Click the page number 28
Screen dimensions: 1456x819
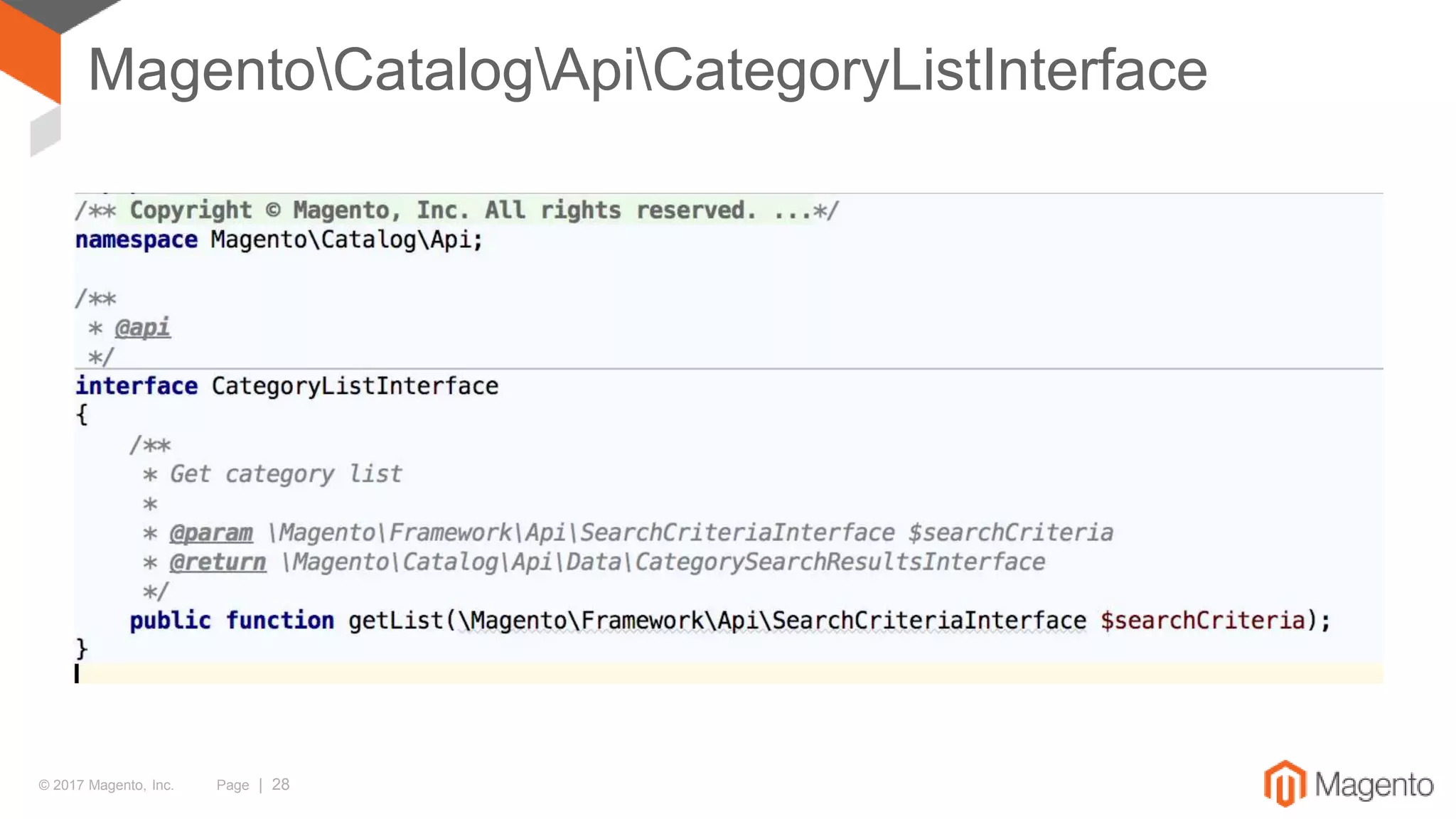pyautogui.click(x=281, y=785)
